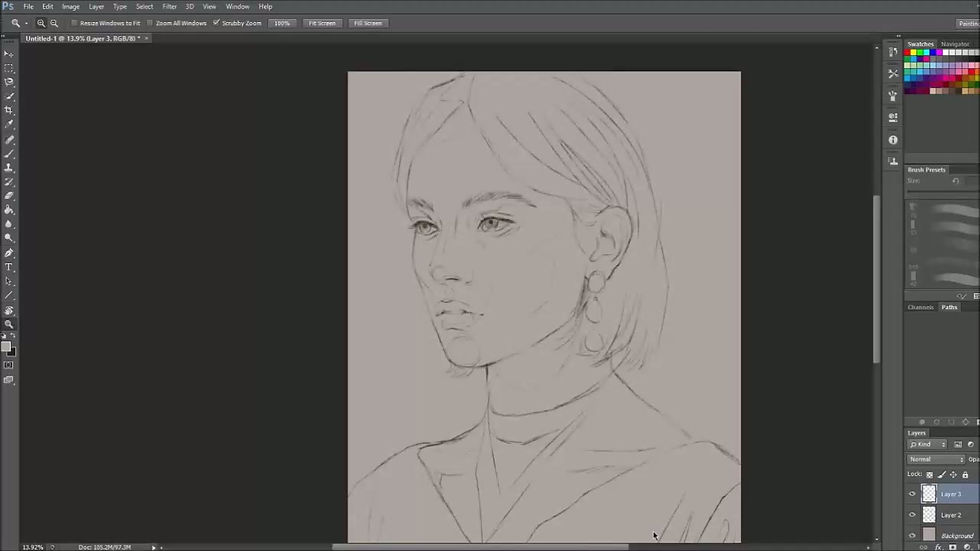Click the Link Layers icon
The height and width of the screenshot is (551, 980).
(x=923, y=547)
